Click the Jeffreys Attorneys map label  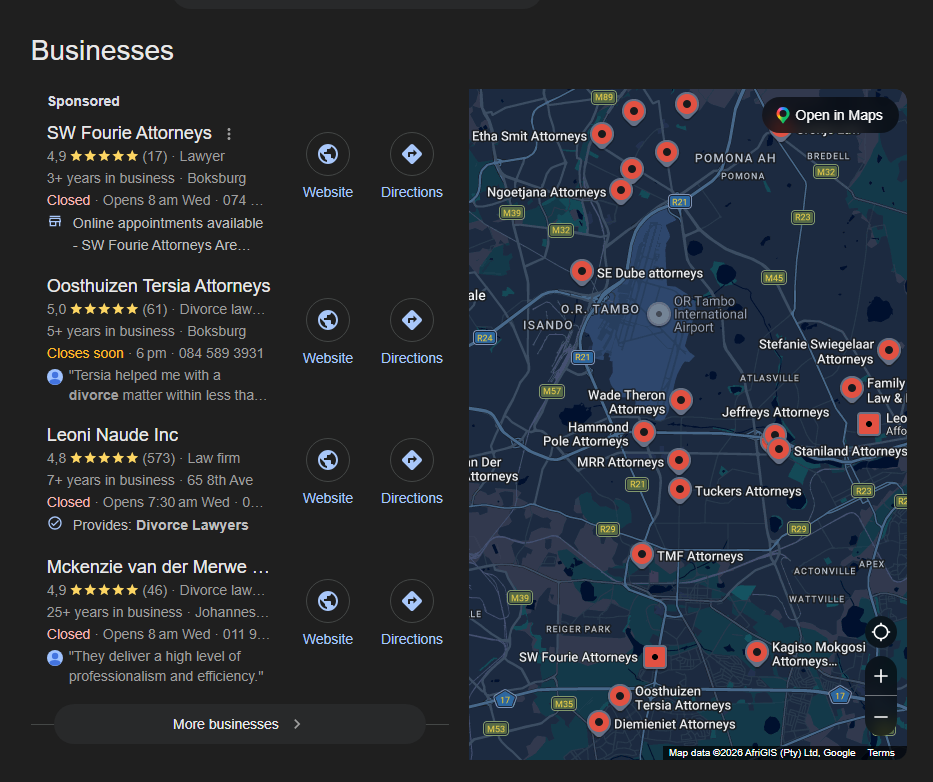(775, 412)
